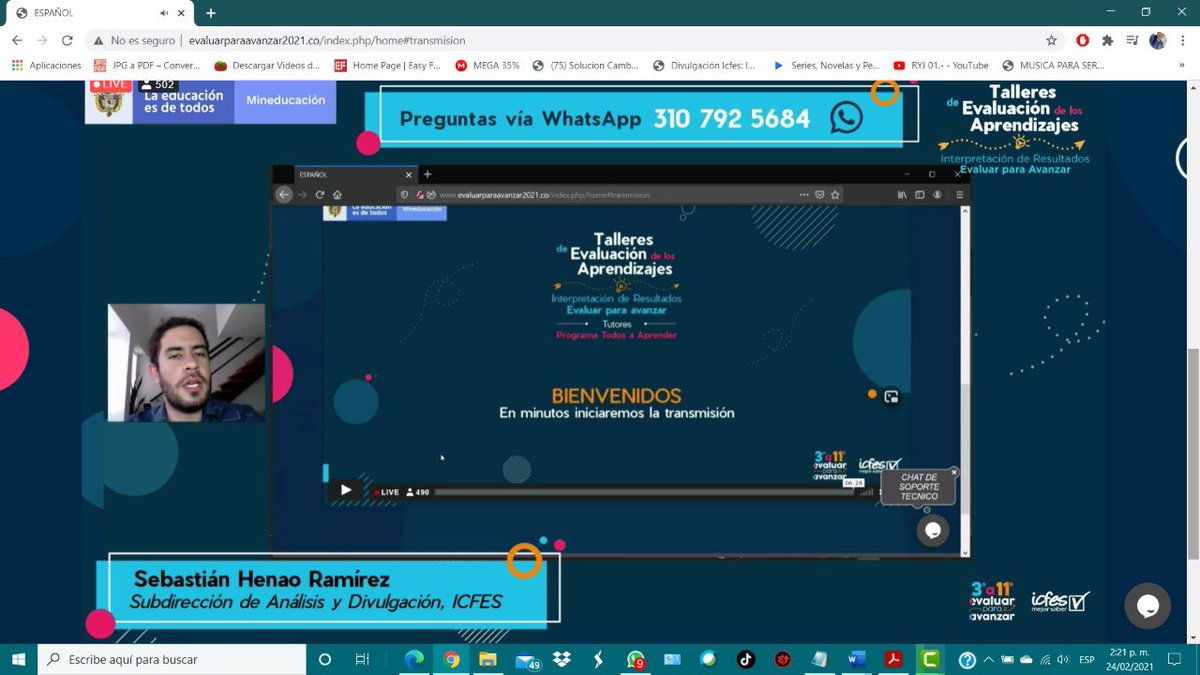The image size is (1200, 675).
Task: Open a new Chrome tab
Action: click(211, 13)
